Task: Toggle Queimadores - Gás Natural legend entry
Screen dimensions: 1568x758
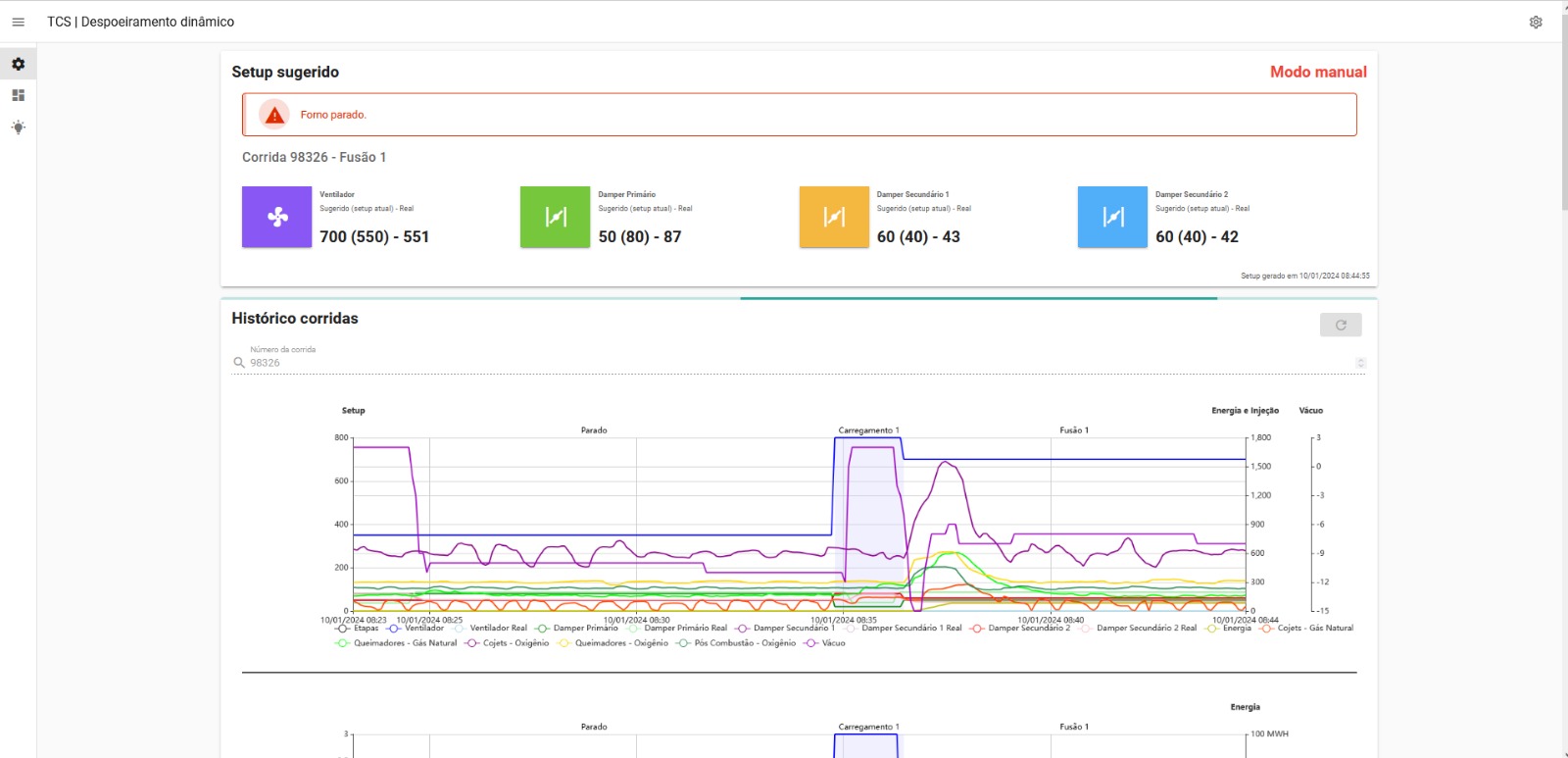Action: point(396,643)
